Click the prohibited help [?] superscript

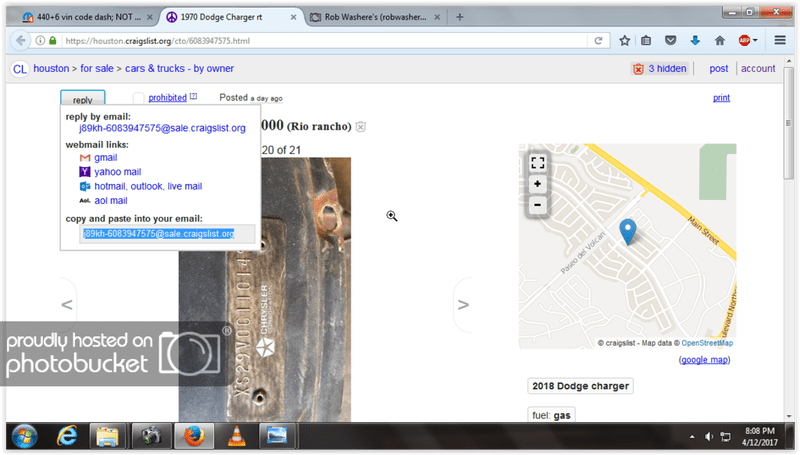(x=193, y=96)
